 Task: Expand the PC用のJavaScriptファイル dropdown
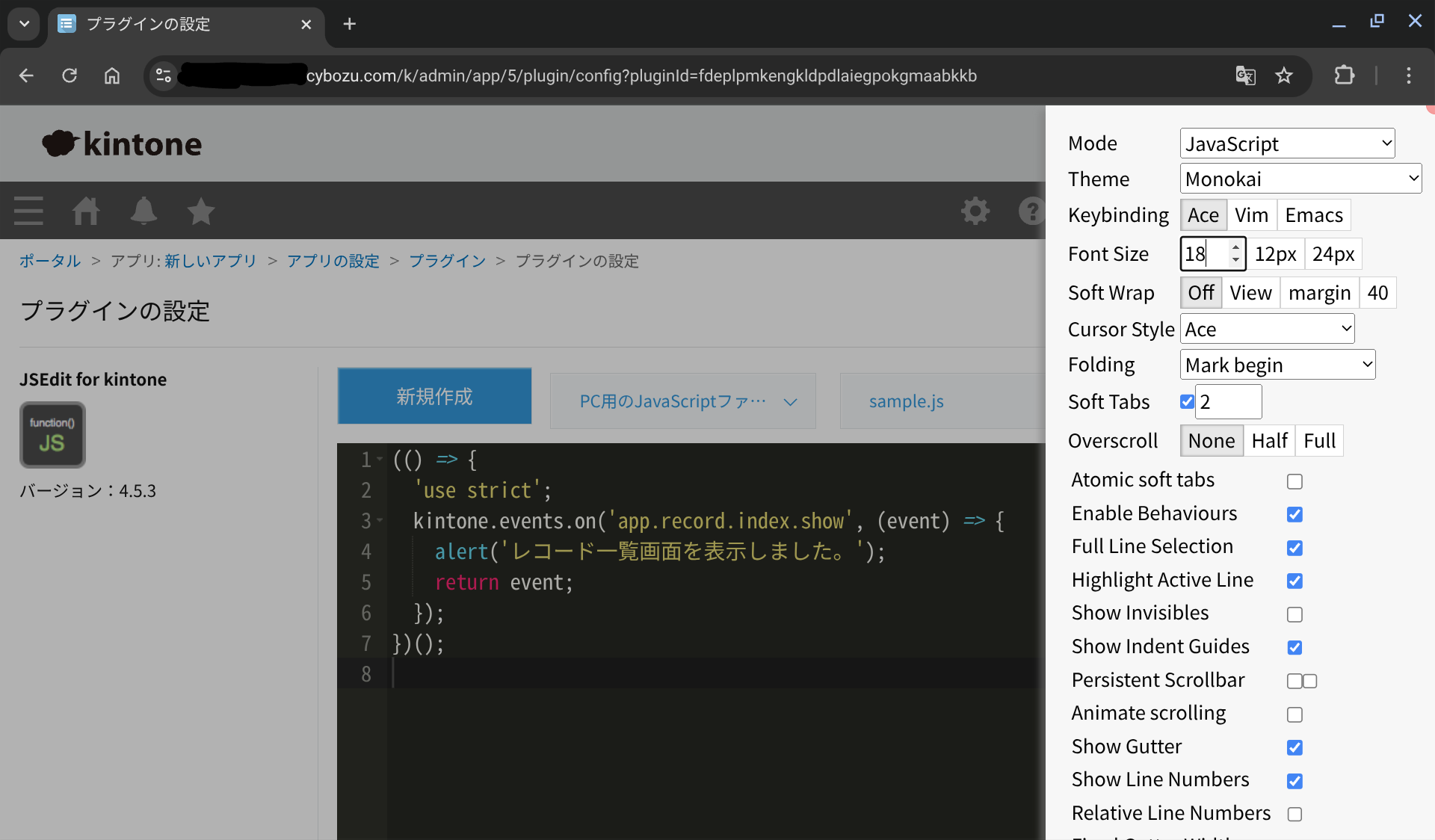[x=682, y=401]
